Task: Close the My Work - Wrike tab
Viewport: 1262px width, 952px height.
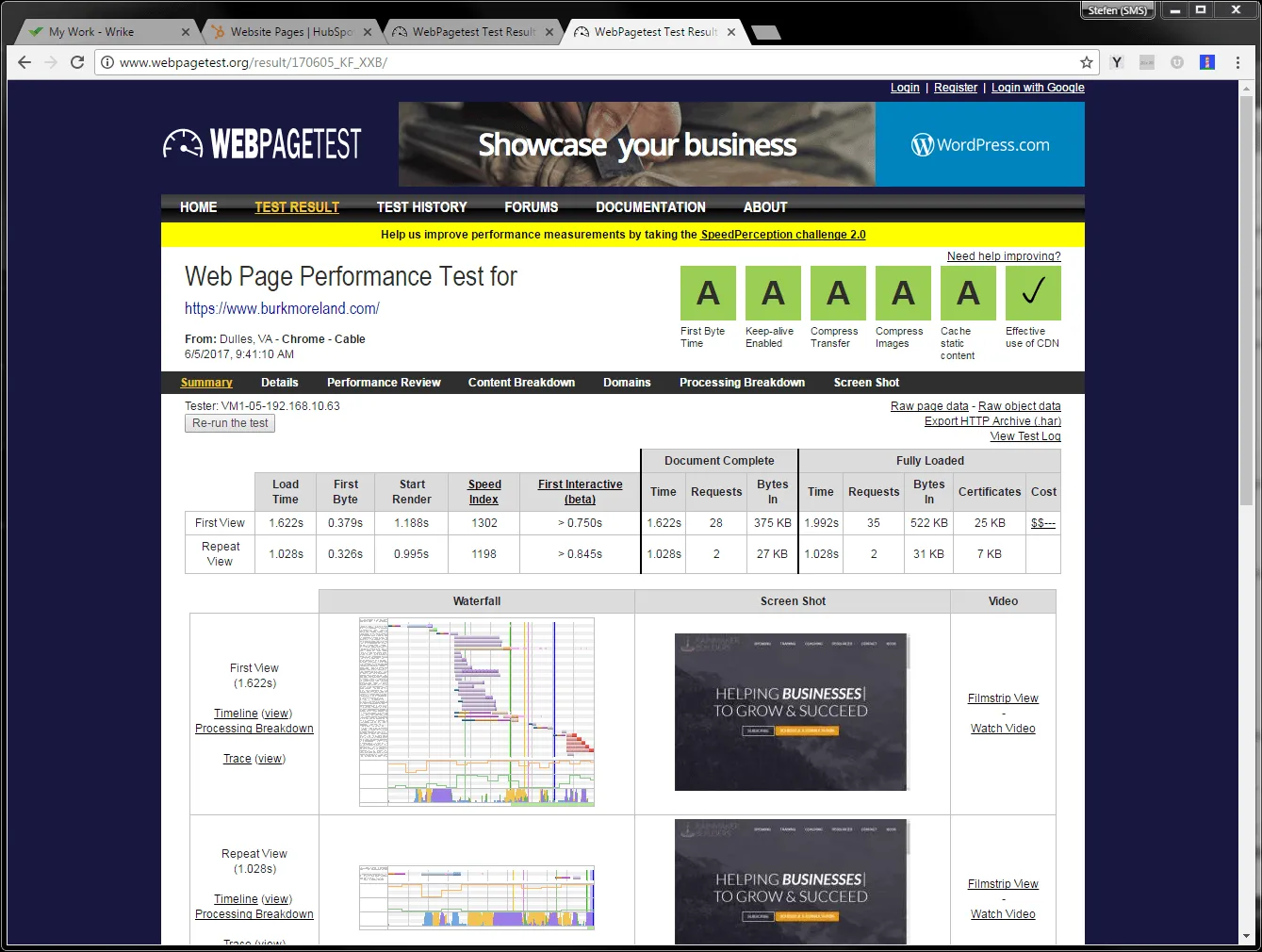Action: coord(186,32)
